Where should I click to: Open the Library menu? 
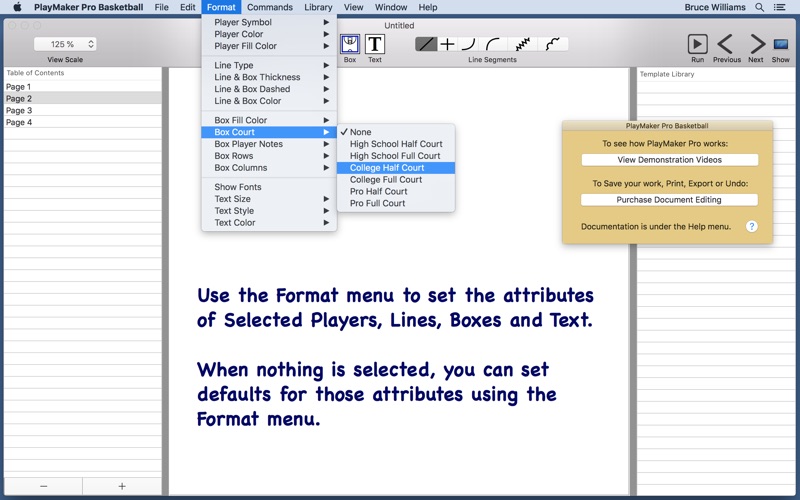click(318, 7)
